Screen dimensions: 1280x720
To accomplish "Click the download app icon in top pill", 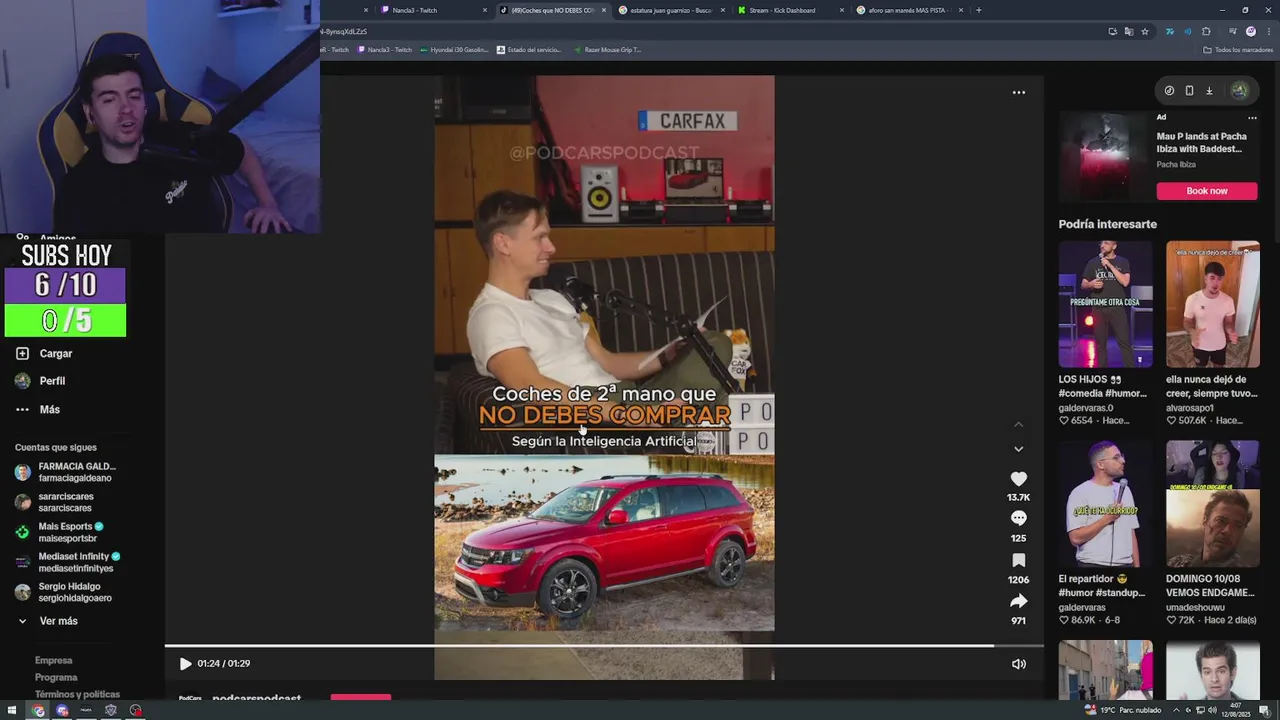I will coord(1209,91).
